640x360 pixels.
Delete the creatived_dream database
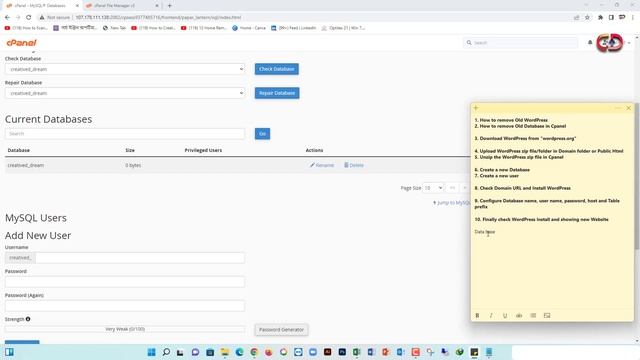(354, 165)
